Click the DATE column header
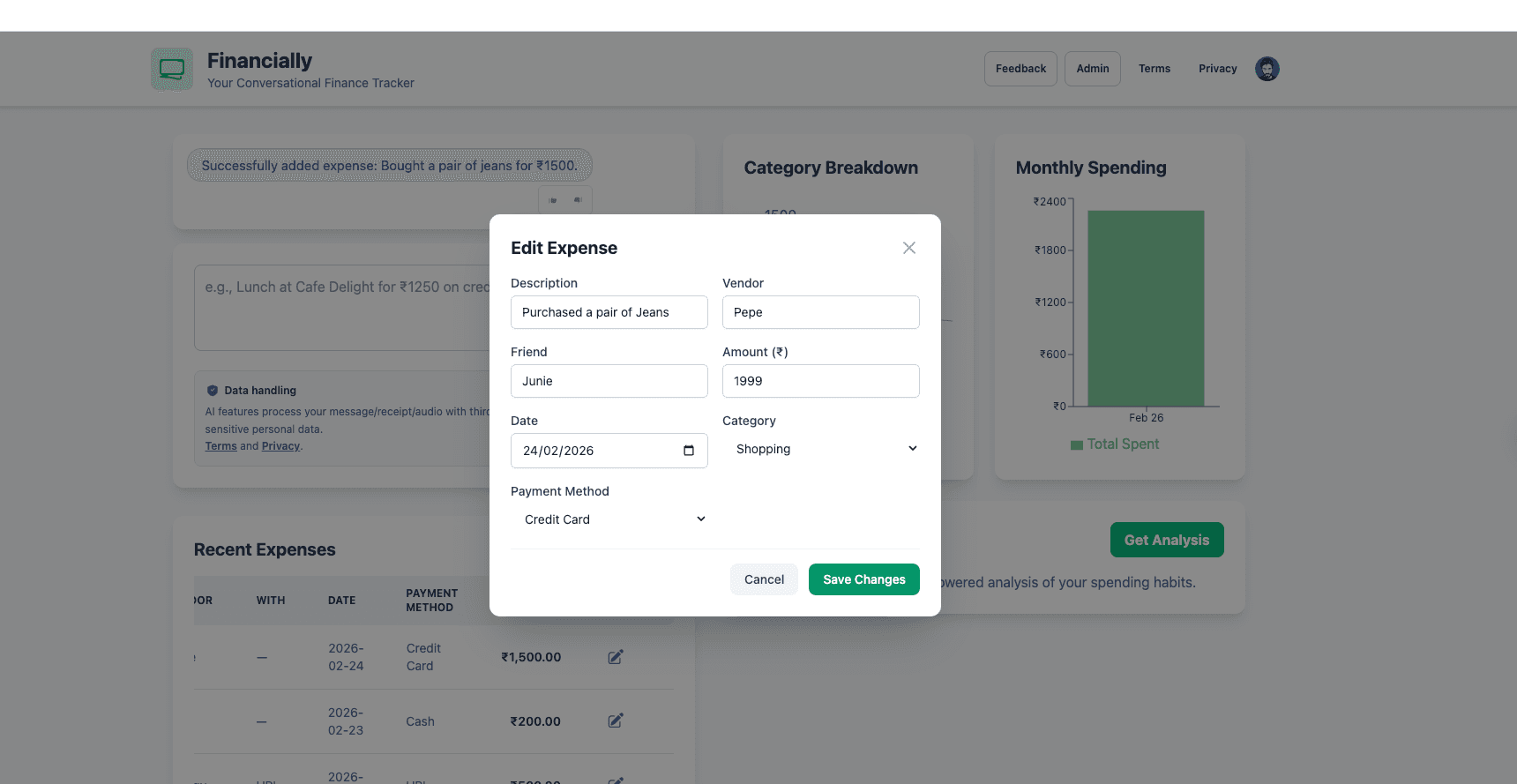 (342, 601)
